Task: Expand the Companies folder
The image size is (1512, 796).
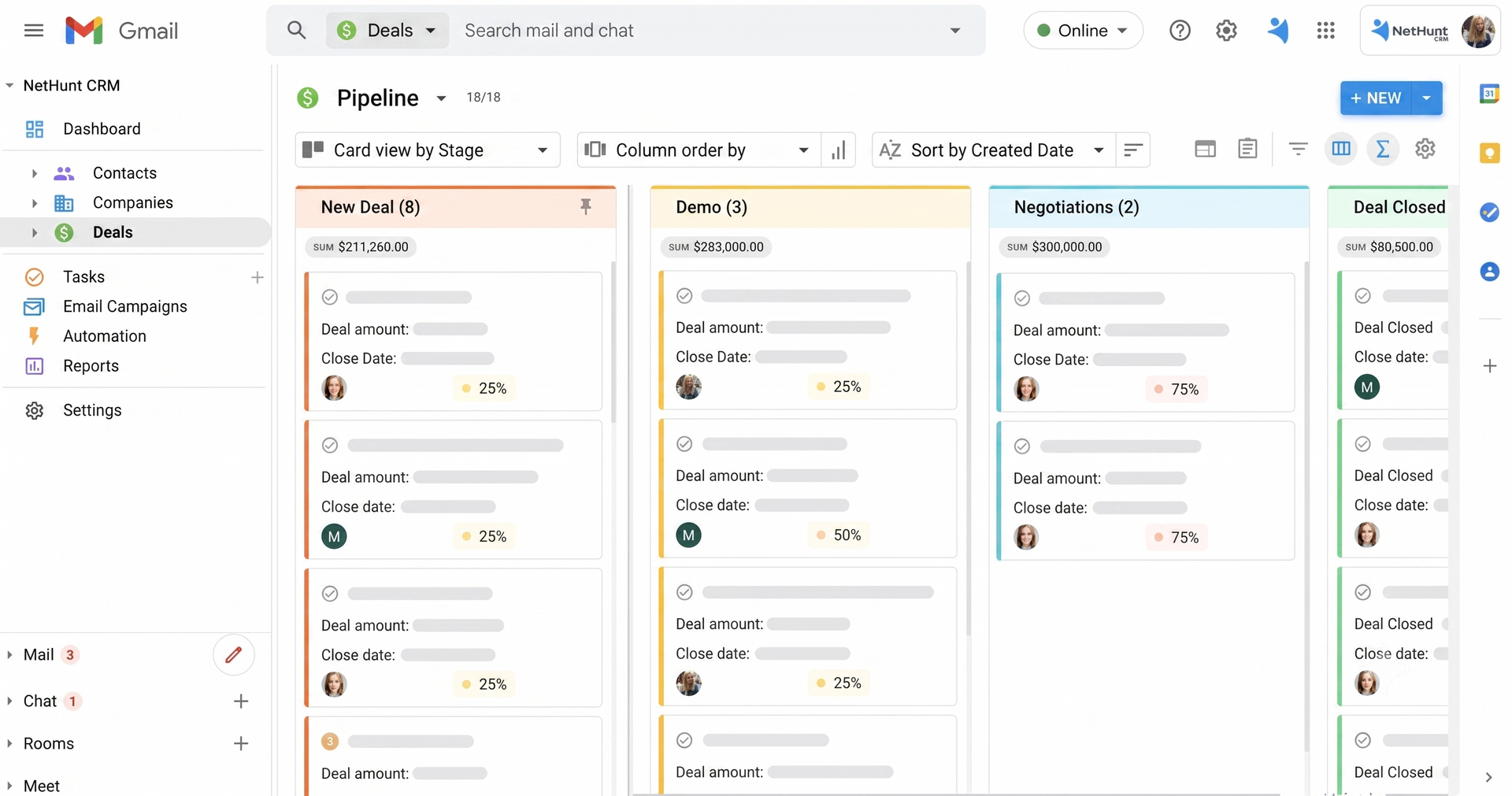Action: tap(34, 203)
